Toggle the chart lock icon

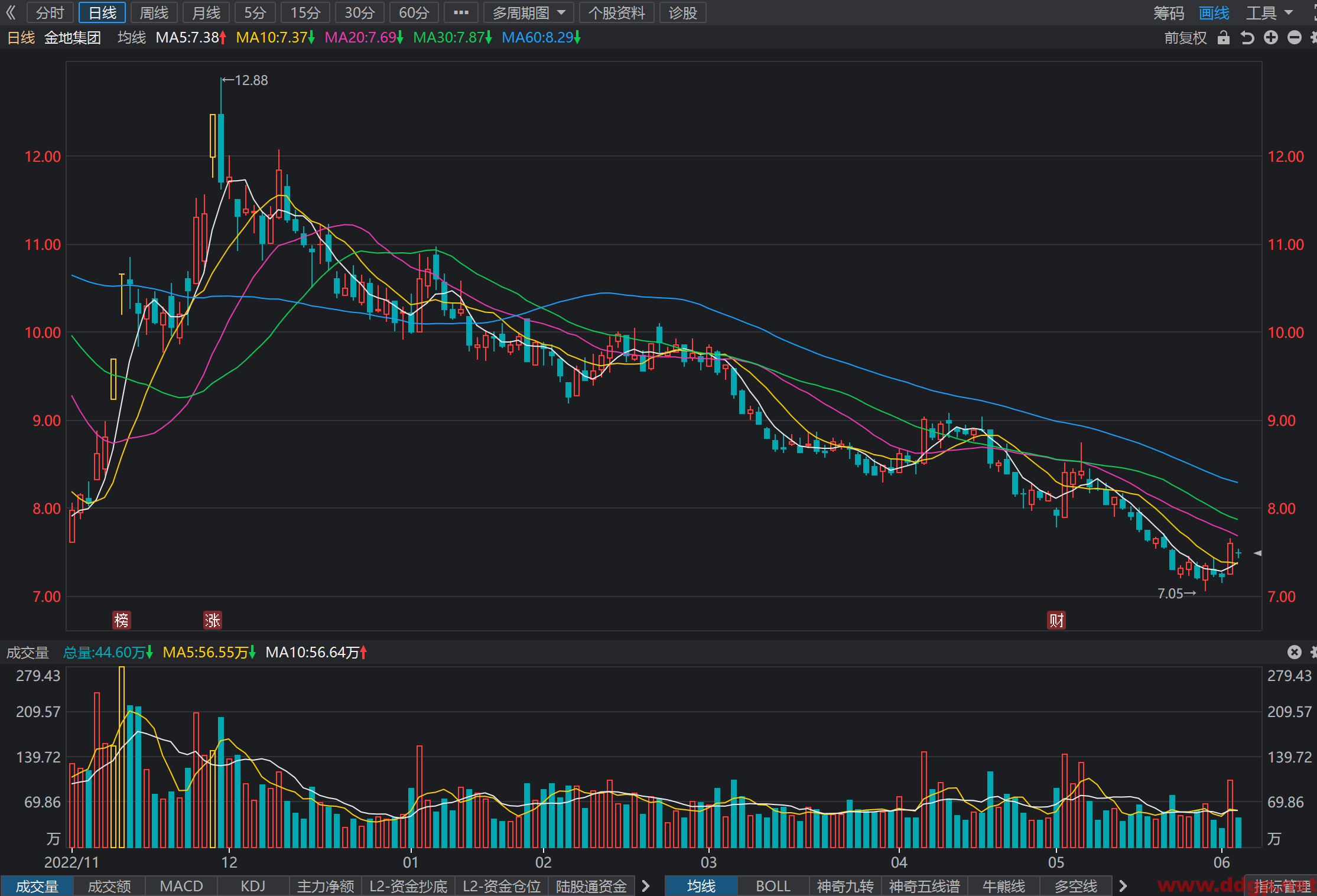pos(1224,38)
